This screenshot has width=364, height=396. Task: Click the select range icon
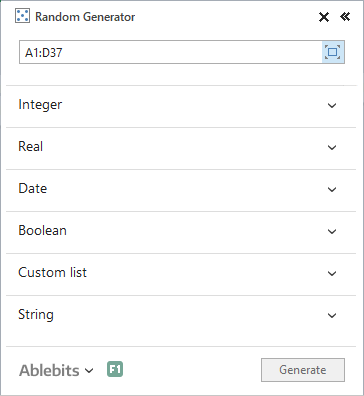333,52
